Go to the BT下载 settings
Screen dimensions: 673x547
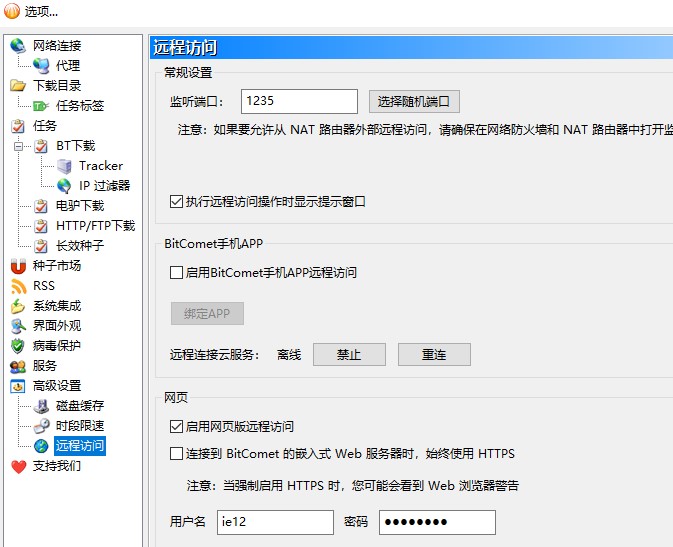tap(76, 146)
